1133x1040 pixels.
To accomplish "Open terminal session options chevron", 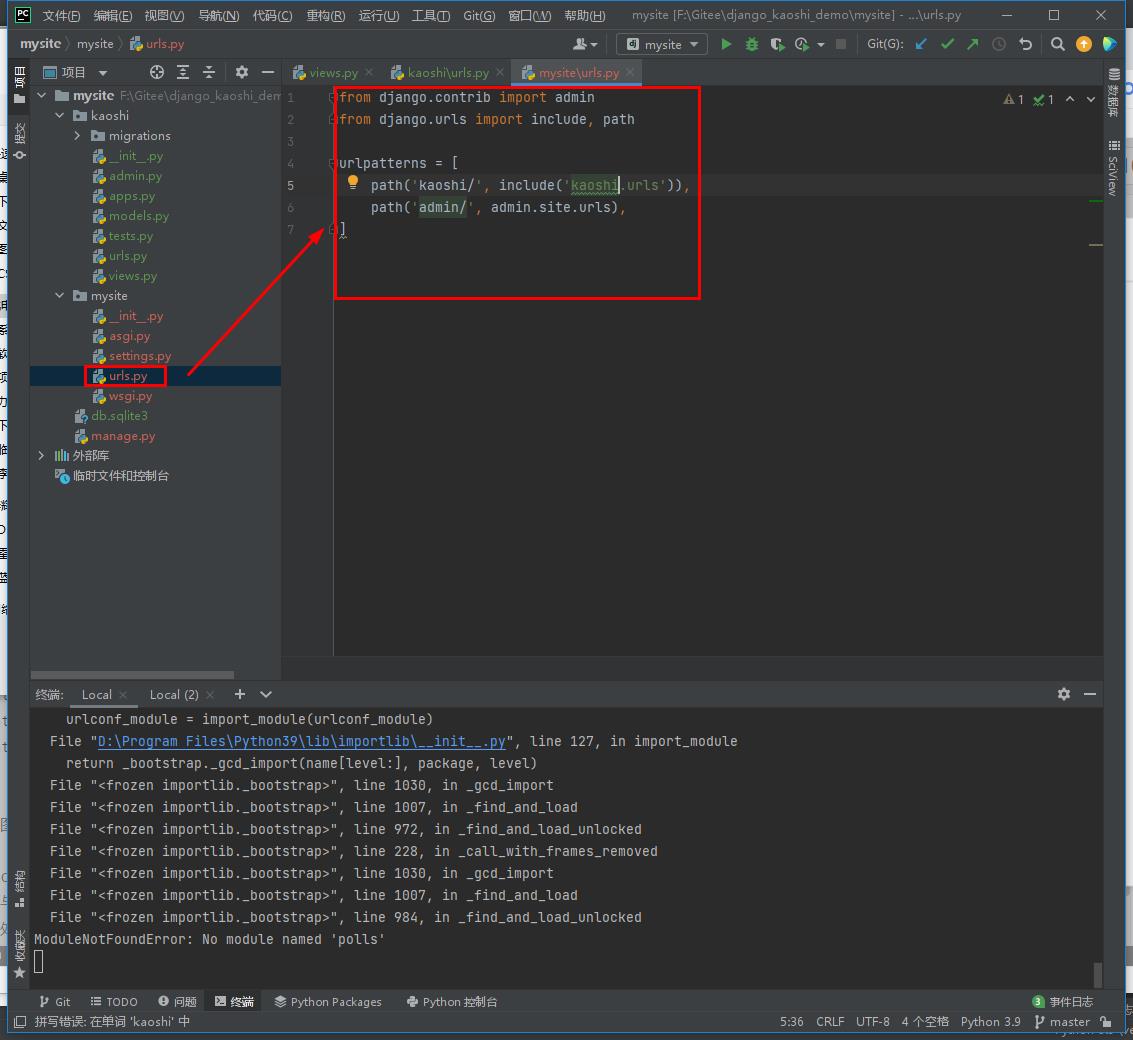I will point(266,694).
